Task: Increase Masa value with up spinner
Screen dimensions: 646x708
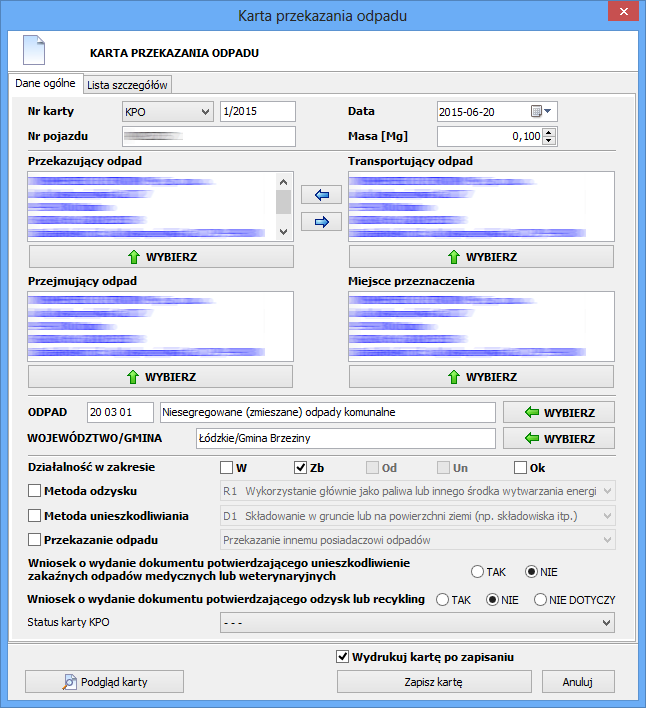Action: pyautogui.click(x=549, y=132)
